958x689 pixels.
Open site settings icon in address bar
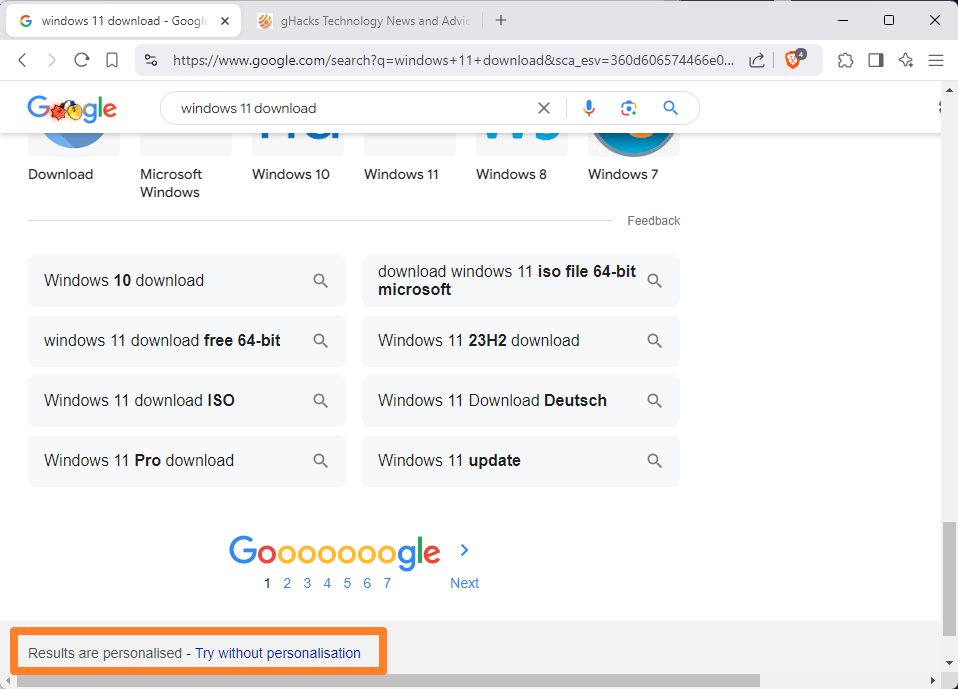(151, 60)
